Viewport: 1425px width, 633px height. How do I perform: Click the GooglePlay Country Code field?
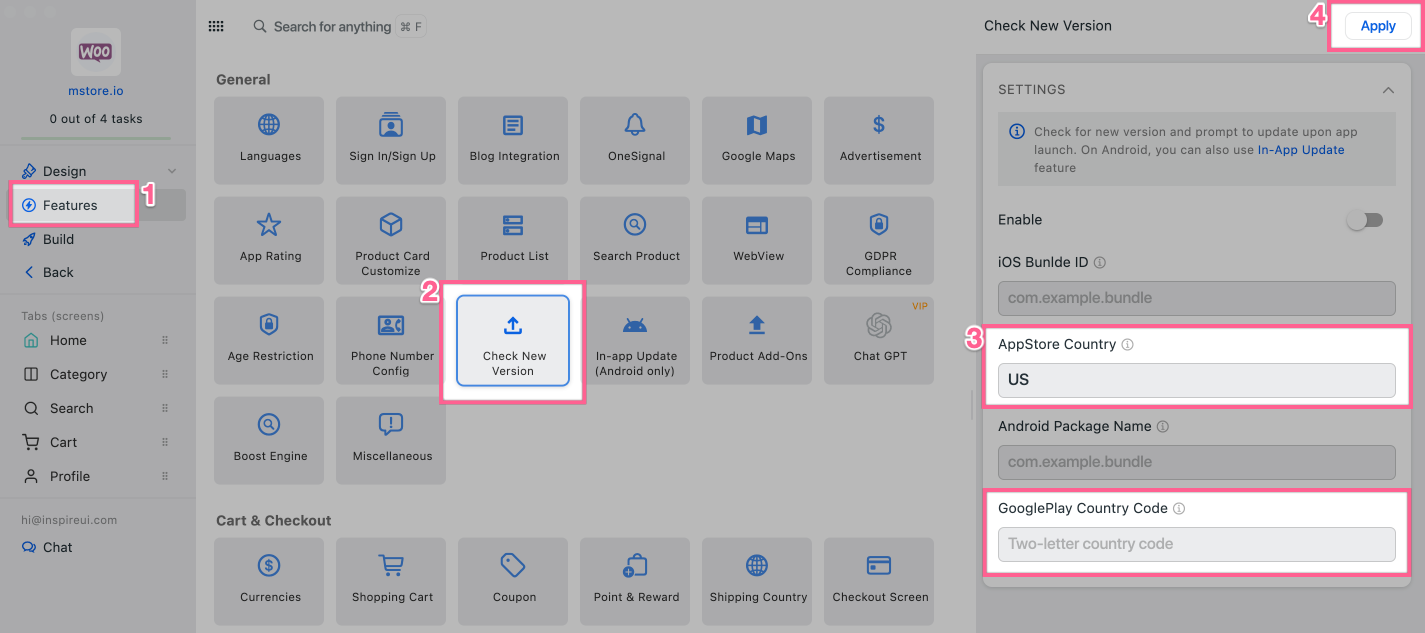click(x=1196, y=544)
